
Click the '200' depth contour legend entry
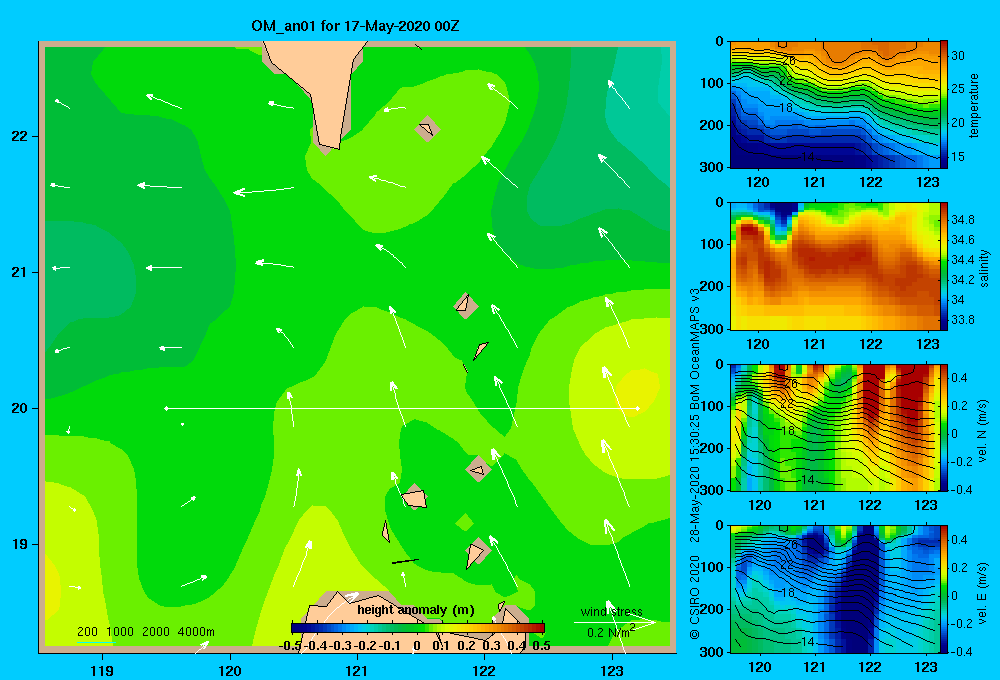coord(87,632)
